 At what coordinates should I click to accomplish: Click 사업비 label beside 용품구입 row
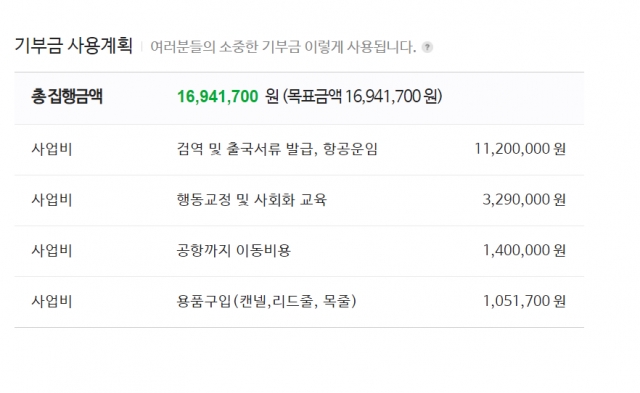[x=52, y=301]
